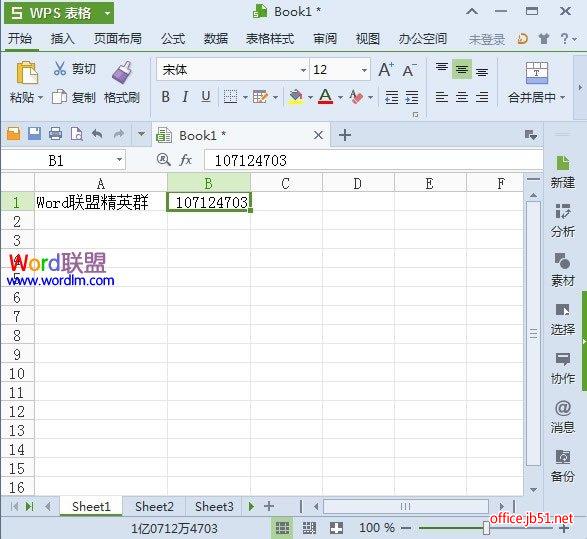The height and width of the screenshot is (539, 587).
Task: Center text horizontally
Action: tap(462, 97)
